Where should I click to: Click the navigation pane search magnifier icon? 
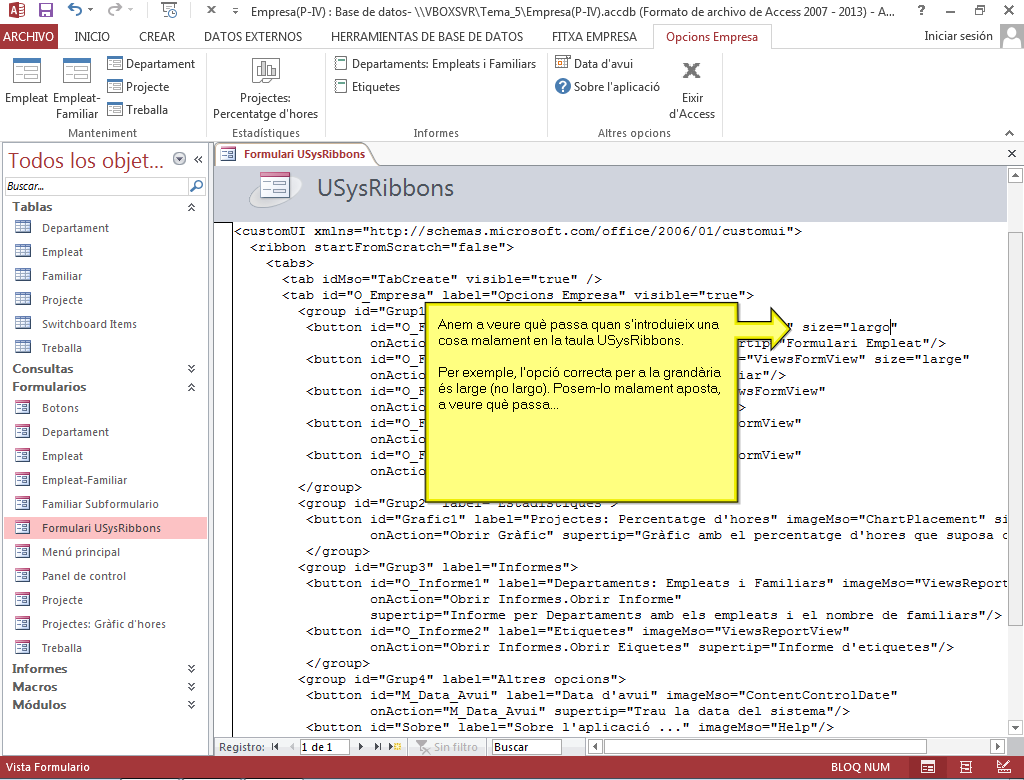coord(196,186)
